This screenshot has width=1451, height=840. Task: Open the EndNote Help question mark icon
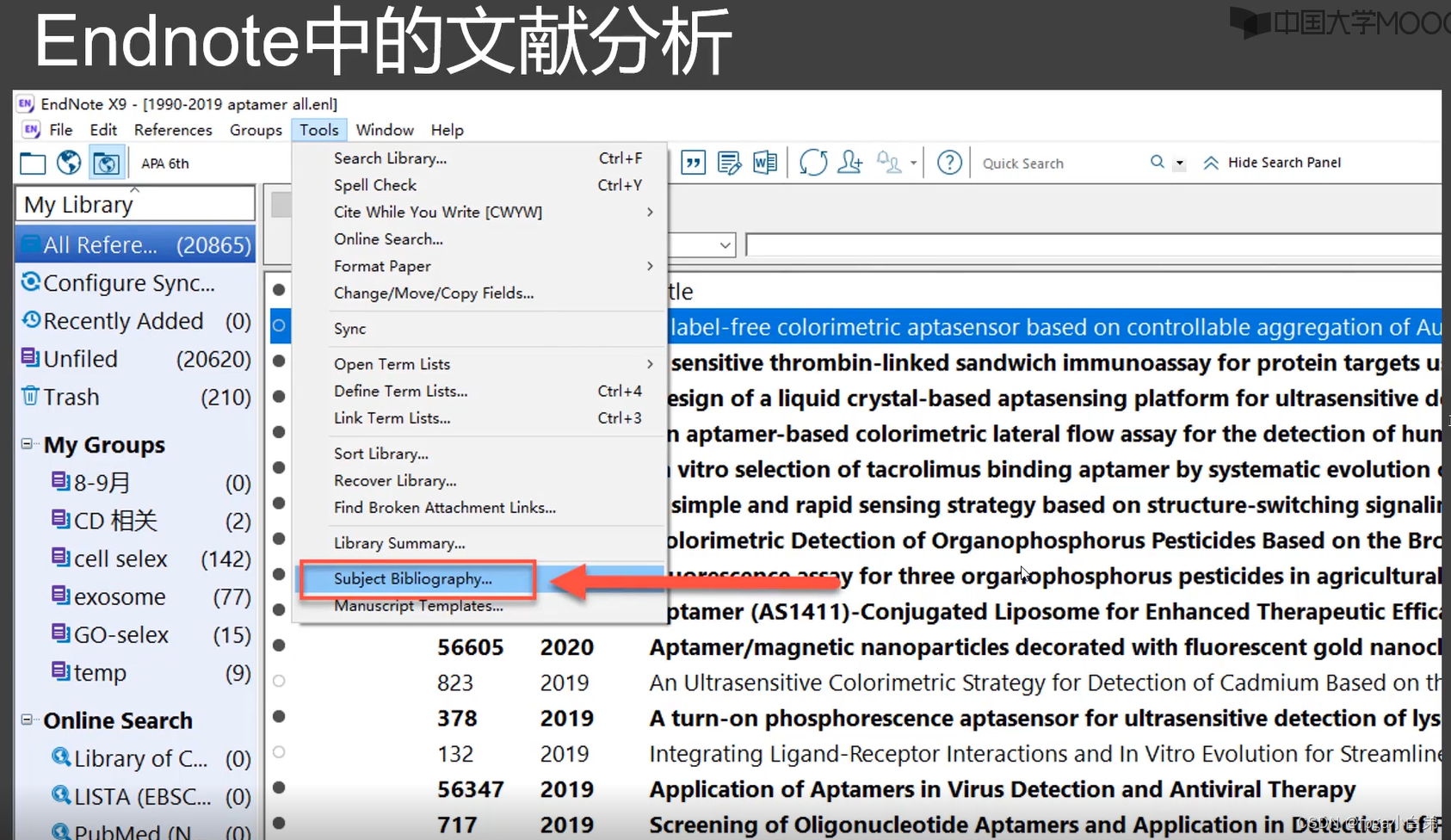point(949,162)
